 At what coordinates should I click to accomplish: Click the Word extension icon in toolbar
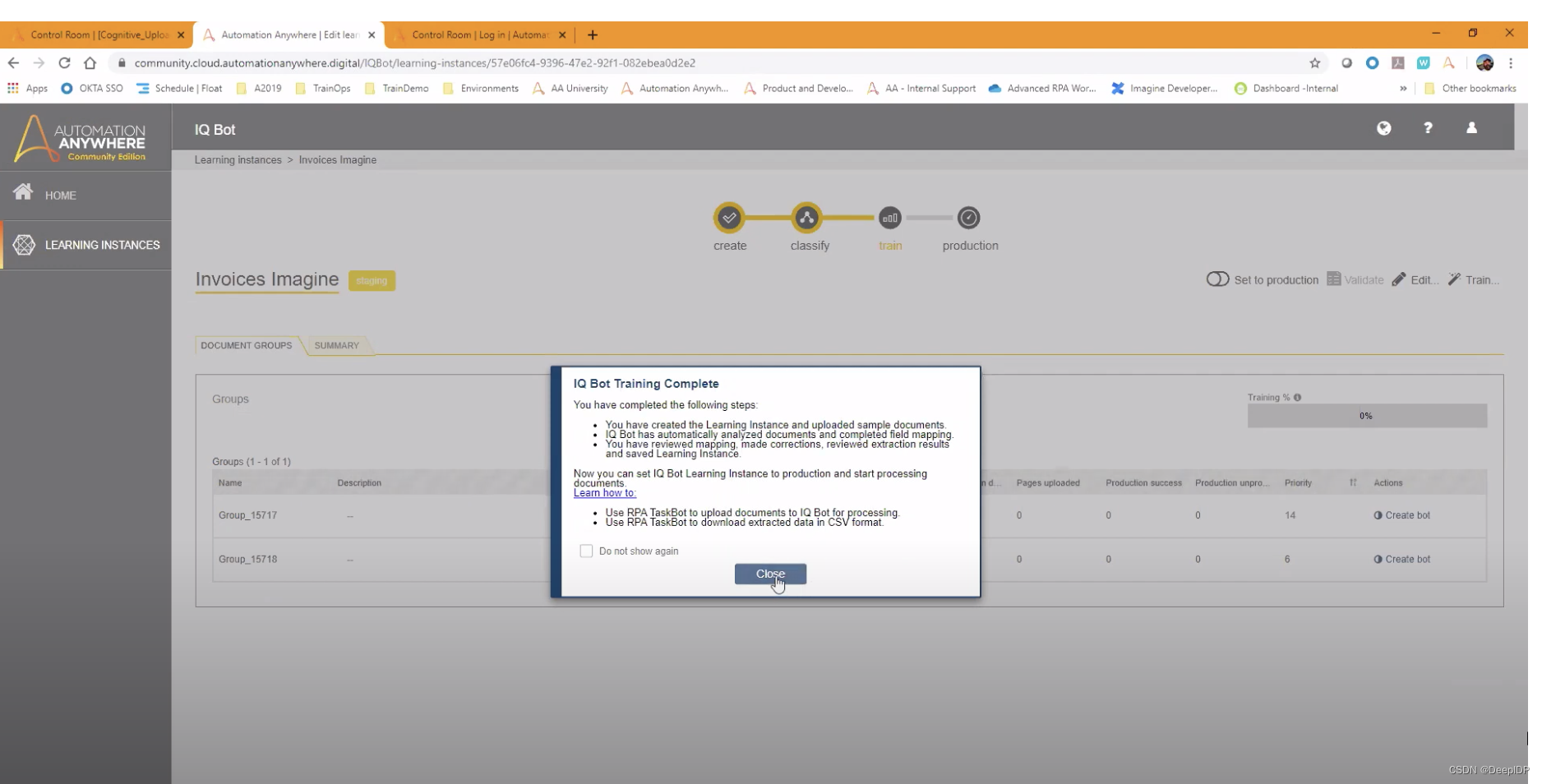1423,62
